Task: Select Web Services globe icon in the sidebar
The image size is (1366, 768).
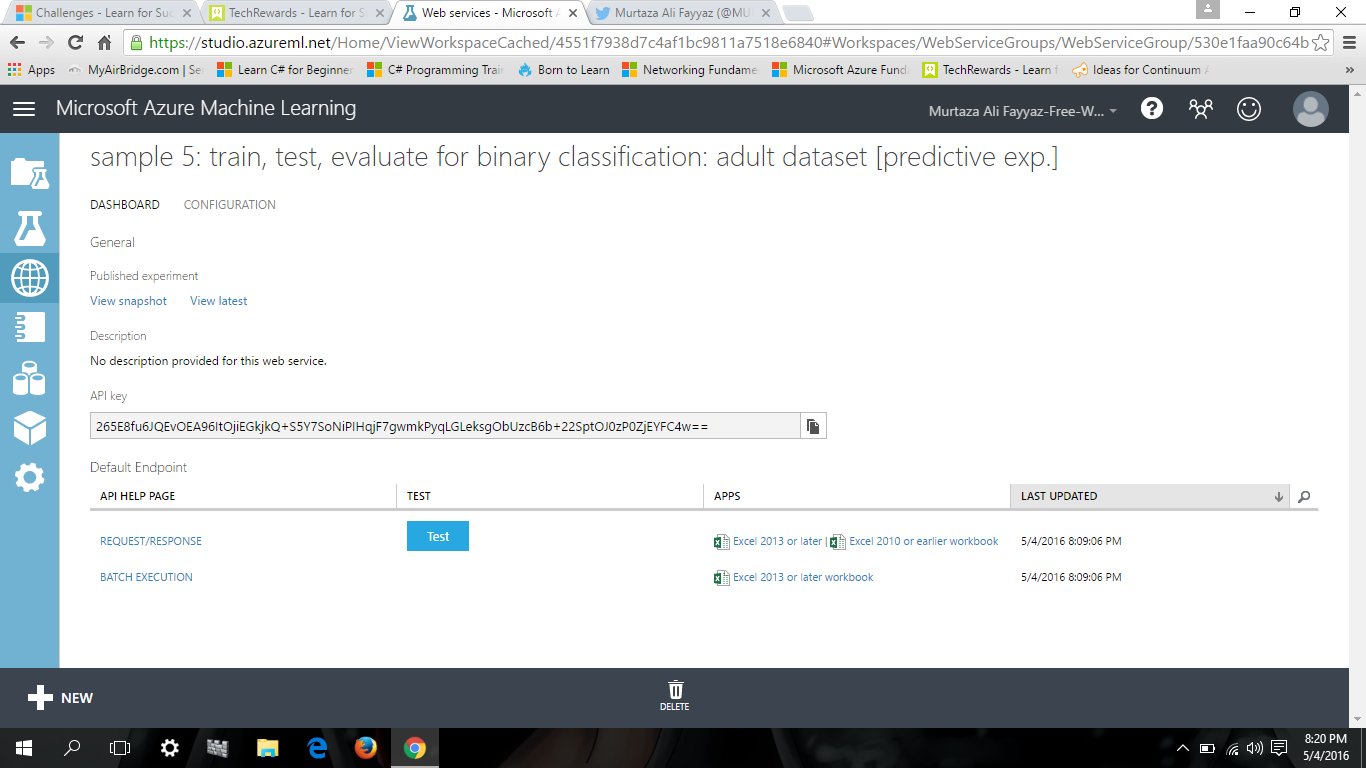Action: tap(29, 279)
